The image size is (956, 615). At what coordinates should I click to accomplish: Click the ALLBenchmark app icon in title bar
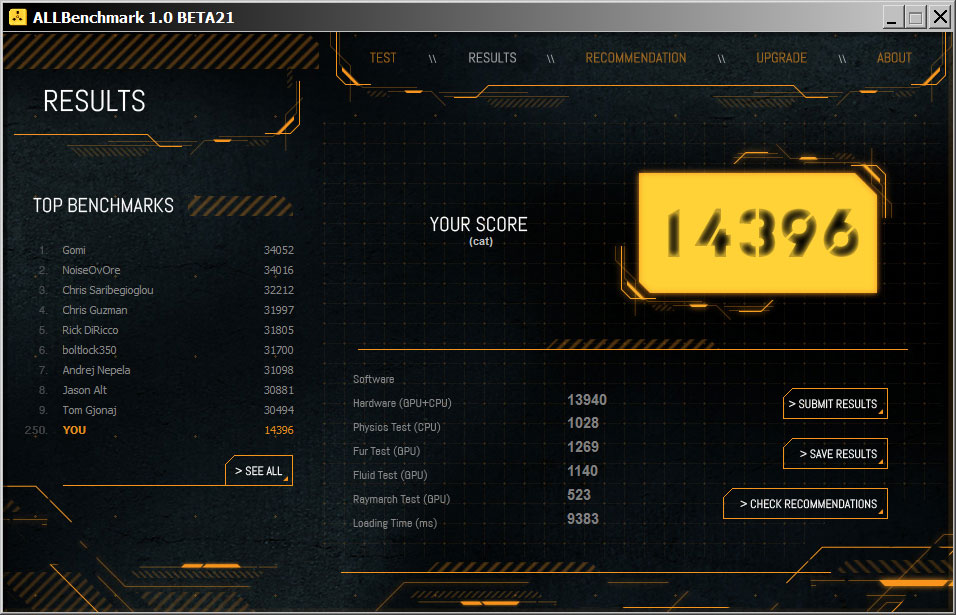coord(18,17)
